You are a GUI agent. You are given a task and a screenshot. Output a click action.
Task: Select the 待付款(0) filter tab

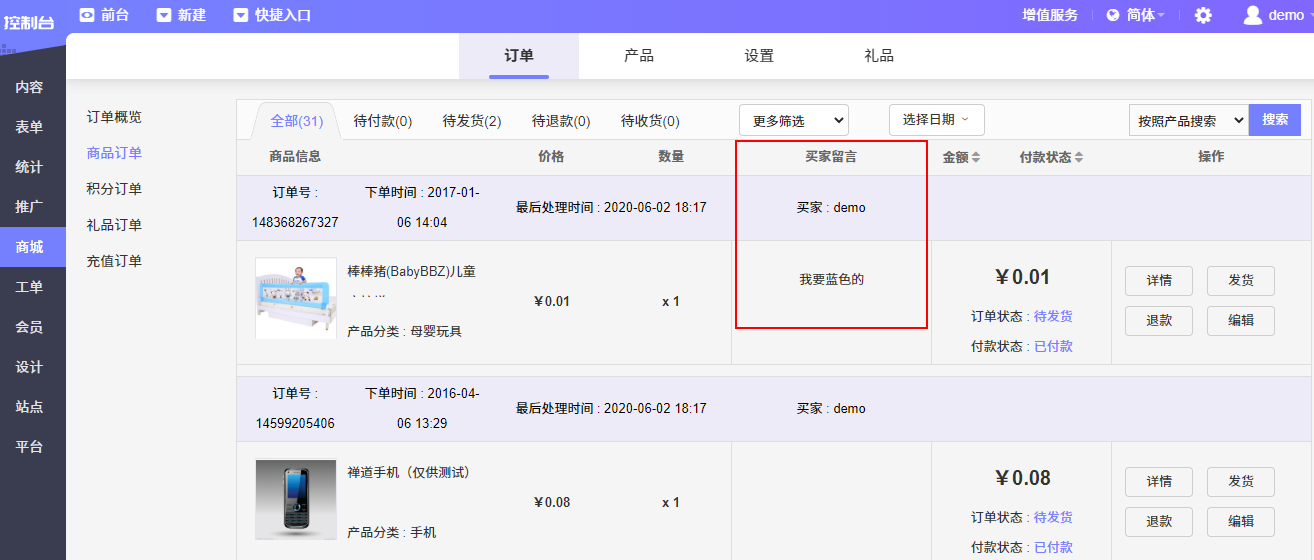click(x=383, y=121)
